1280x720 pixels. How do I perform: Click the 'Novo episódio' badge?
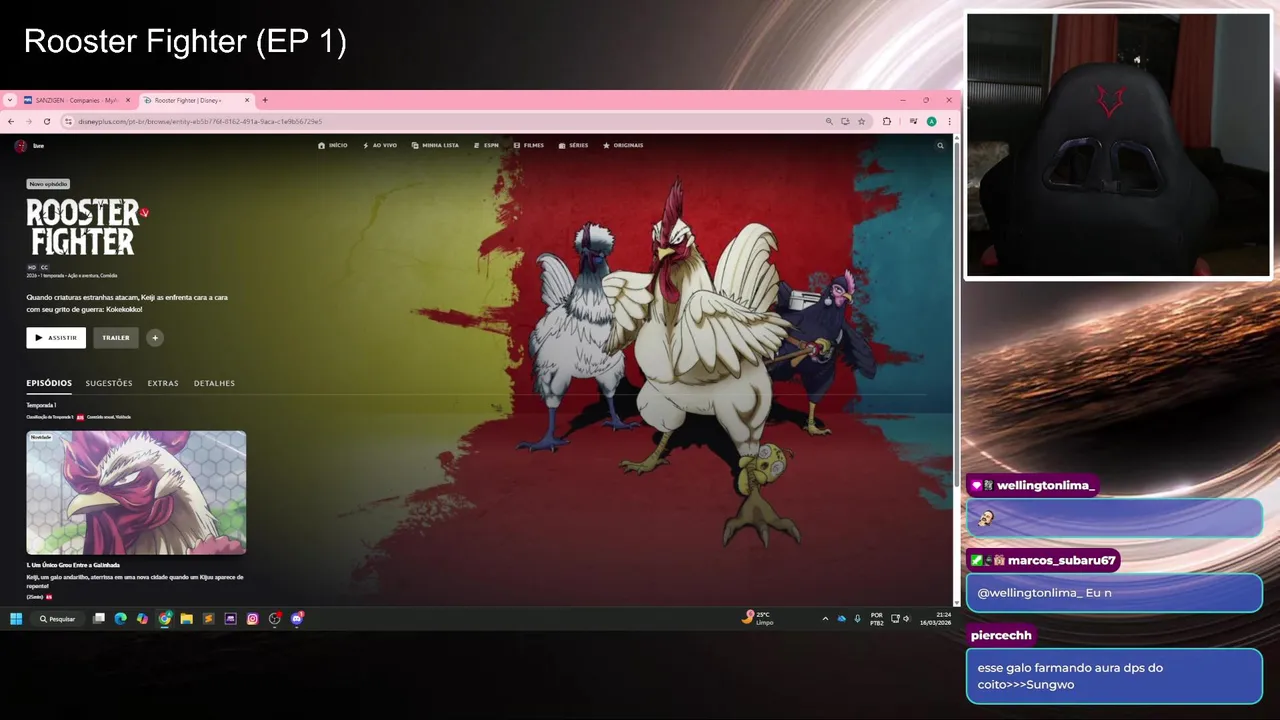click(48, 184)
